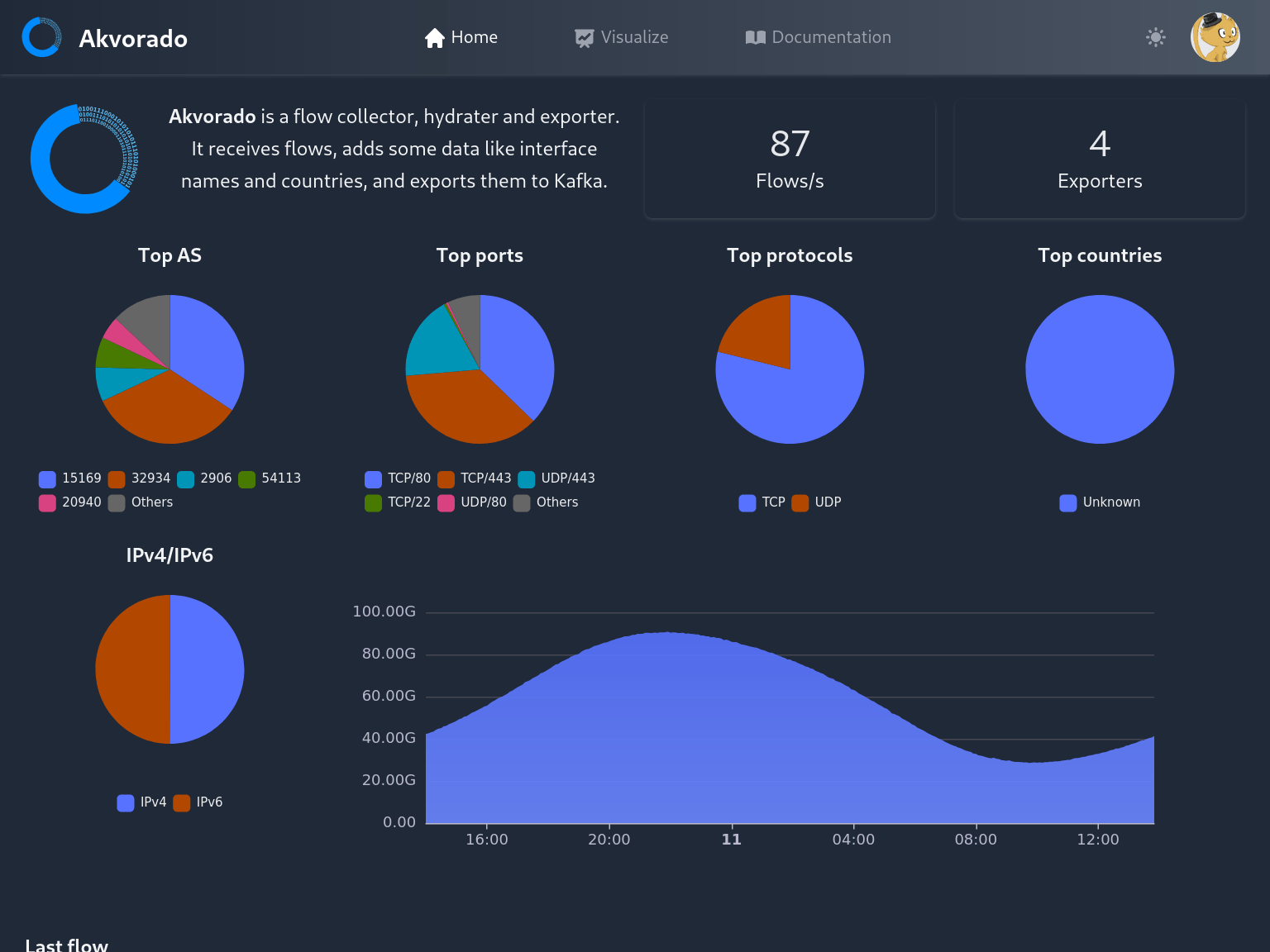
Task: Click the Documentation book icon
Action: coord(755,38)
